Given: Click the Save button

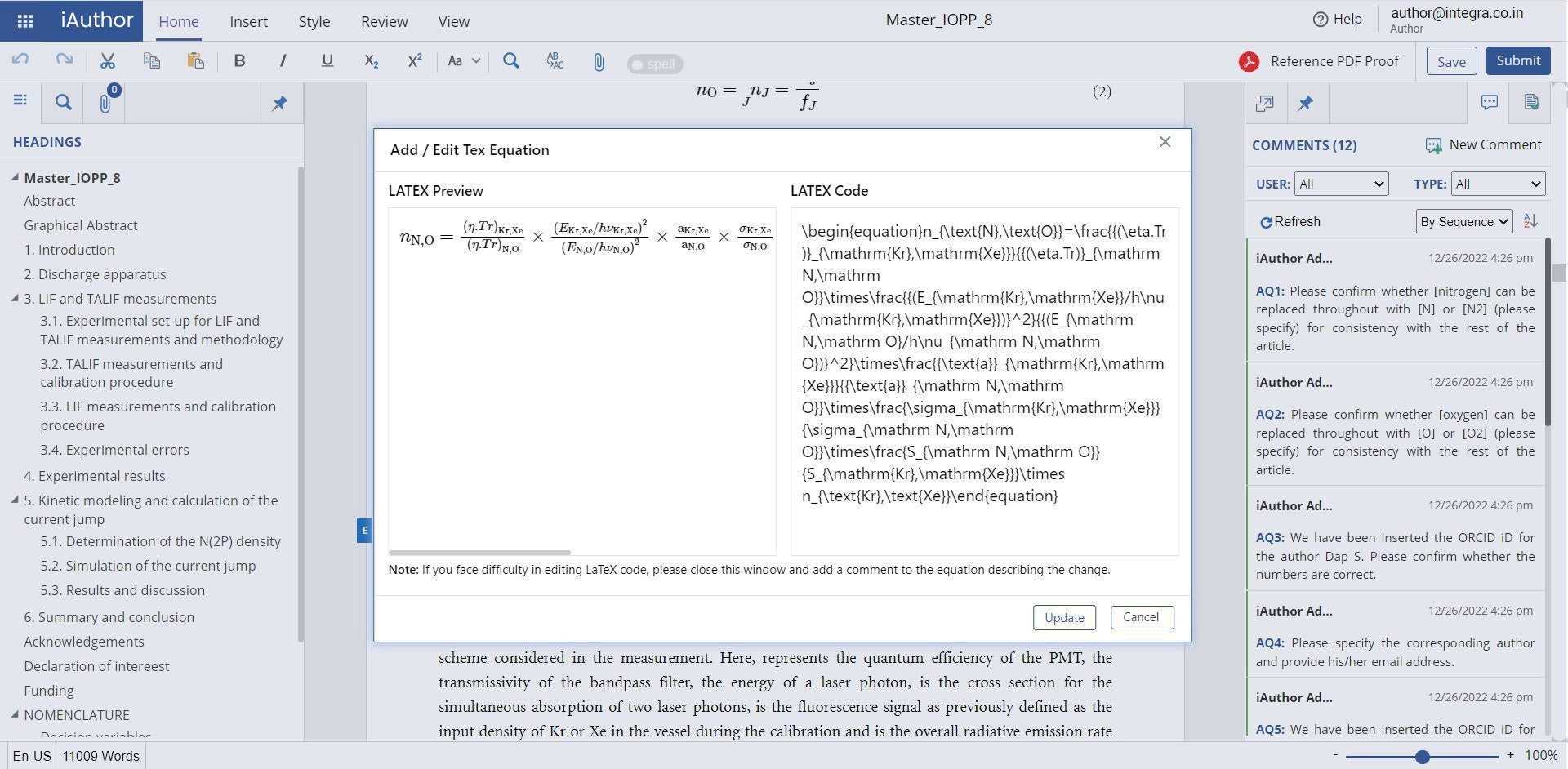Looking at the screenshot, I should (1451, 61).
